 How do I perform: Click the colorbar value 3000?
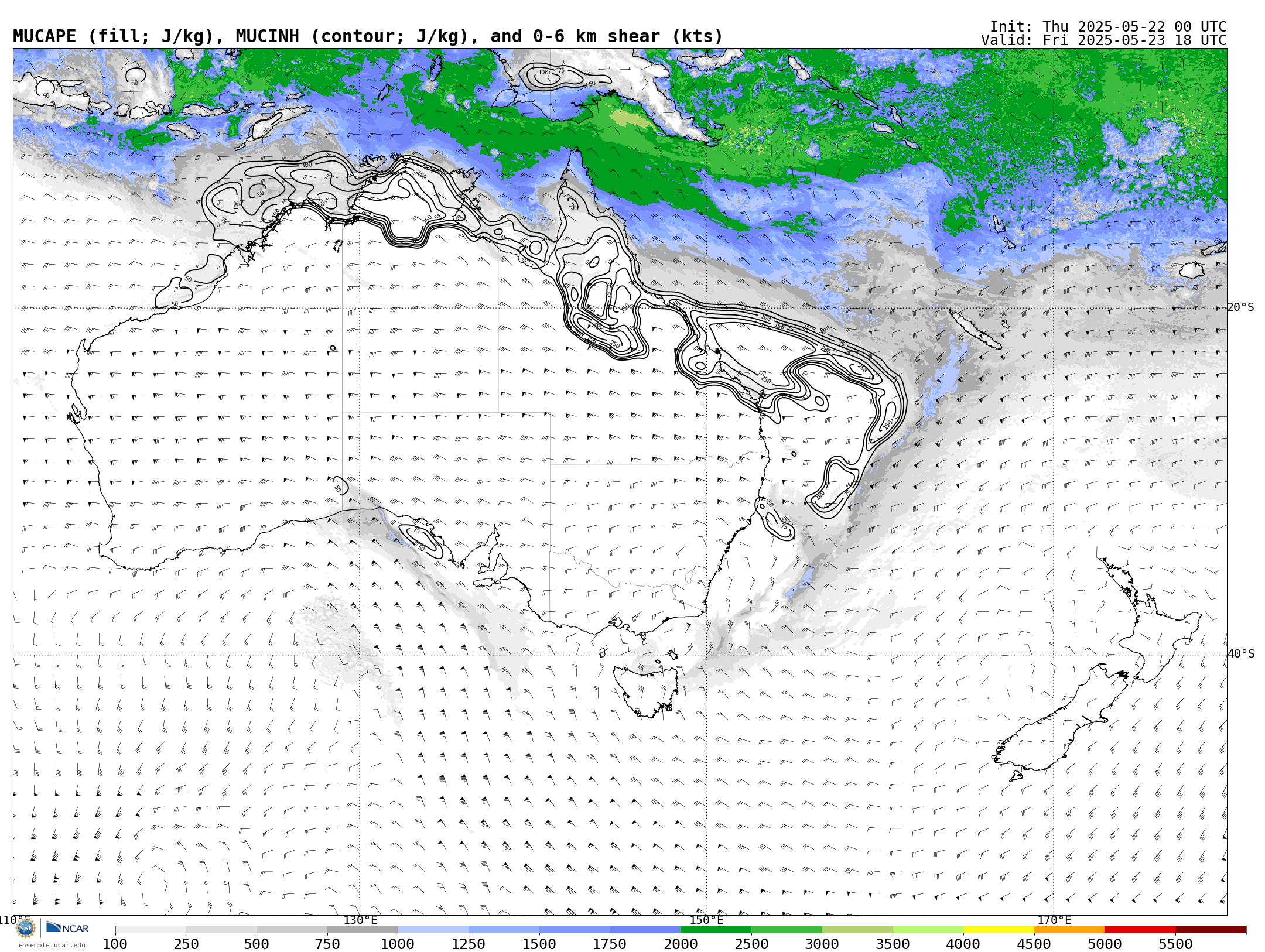tap(822, 944)
